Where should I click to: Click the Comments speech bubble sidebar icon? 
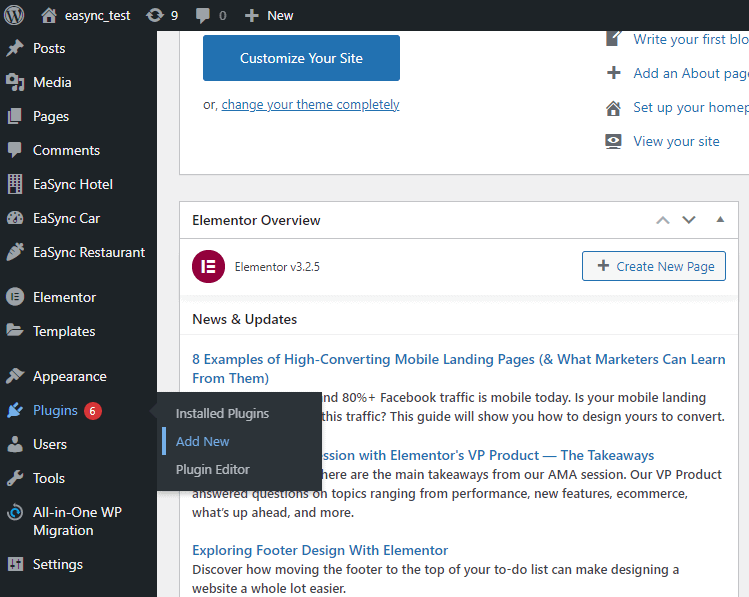(x=15, y=150)
